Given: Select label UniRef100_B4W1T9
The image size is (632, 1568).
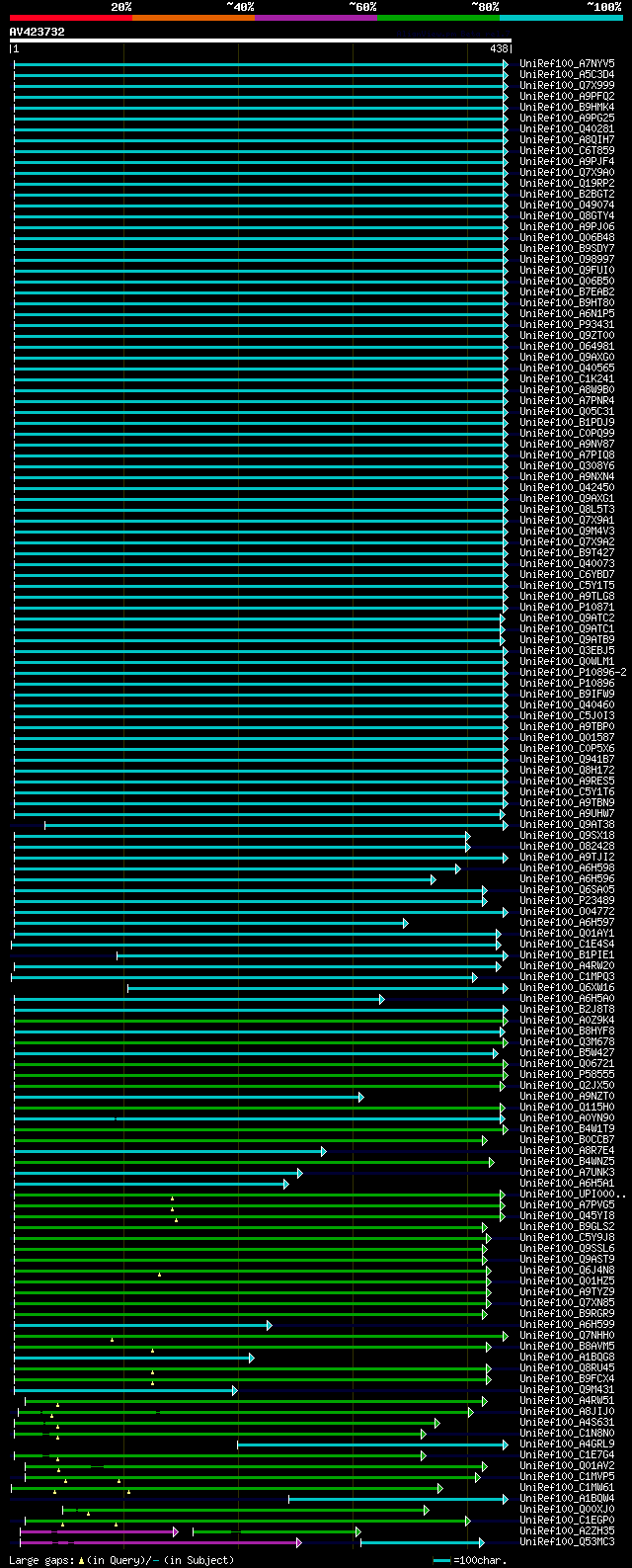Looking at the screenshot, I should click(x=567, y=1128).
